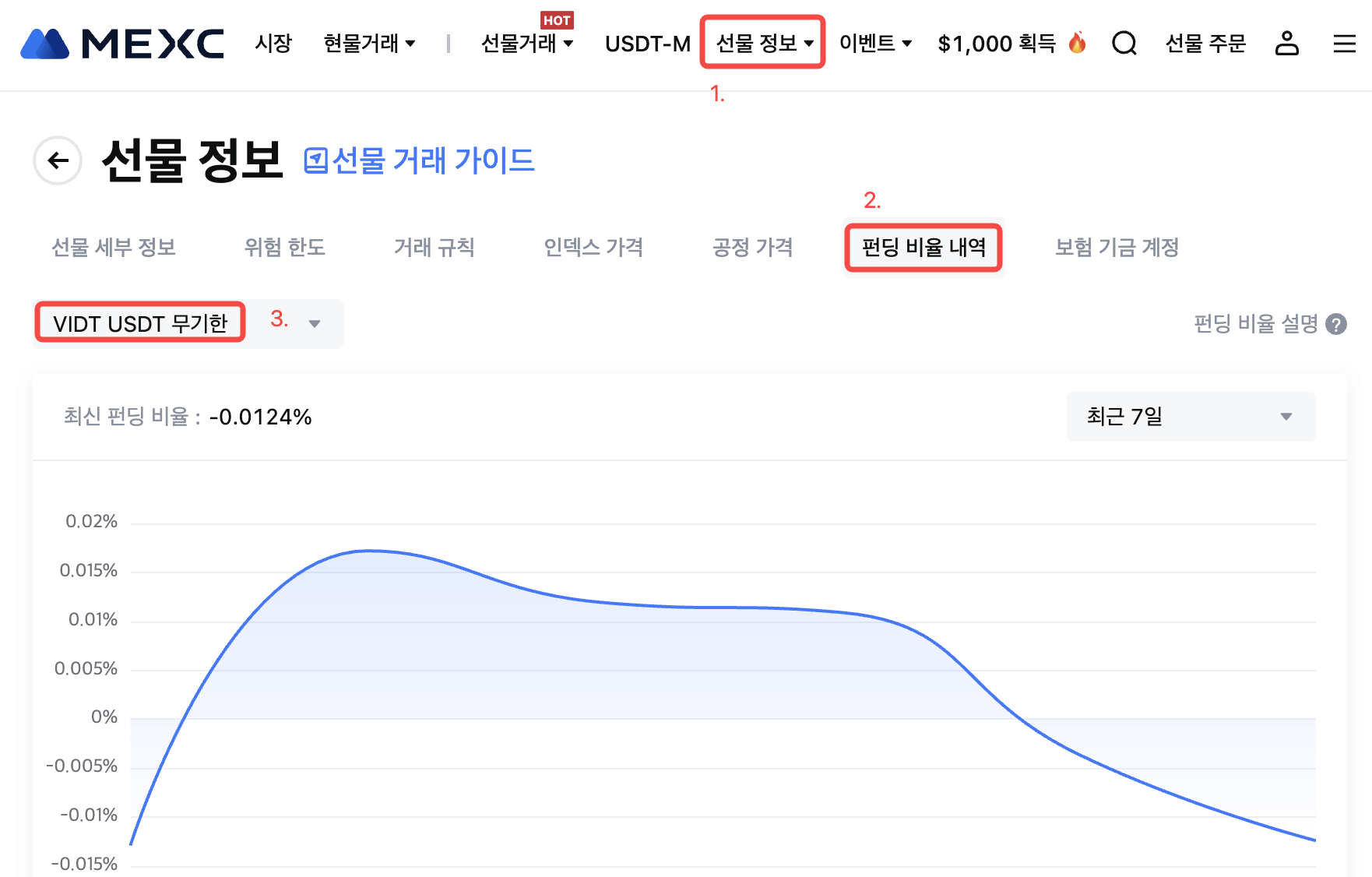1372x877 pixels.
Task: Switch to the 펀딩 비율 내역 tab
Action: pyautogui.click(x=923, y=248)
